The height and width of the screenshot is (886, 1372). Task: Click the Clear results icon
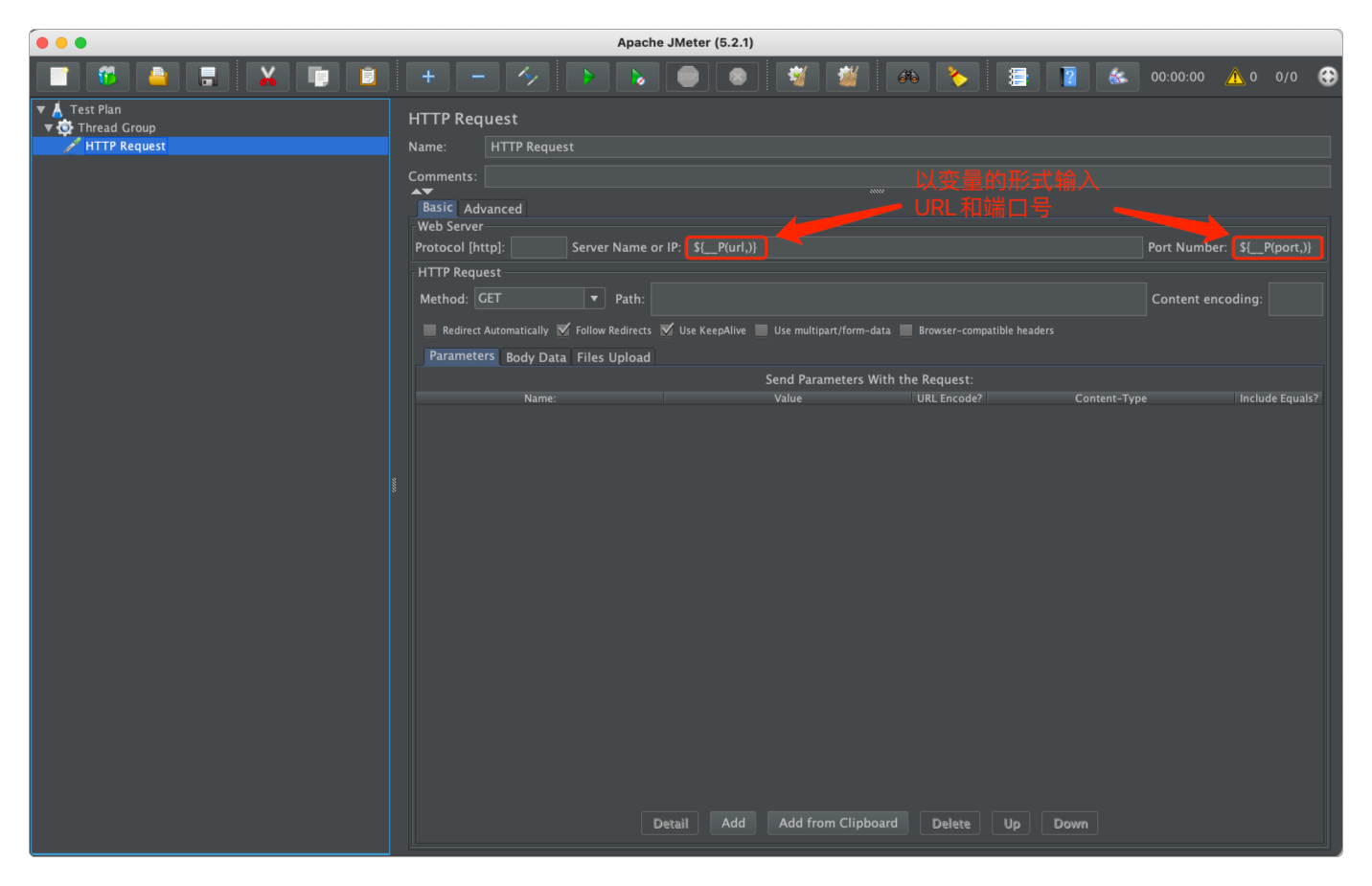[x=797, y=77]
